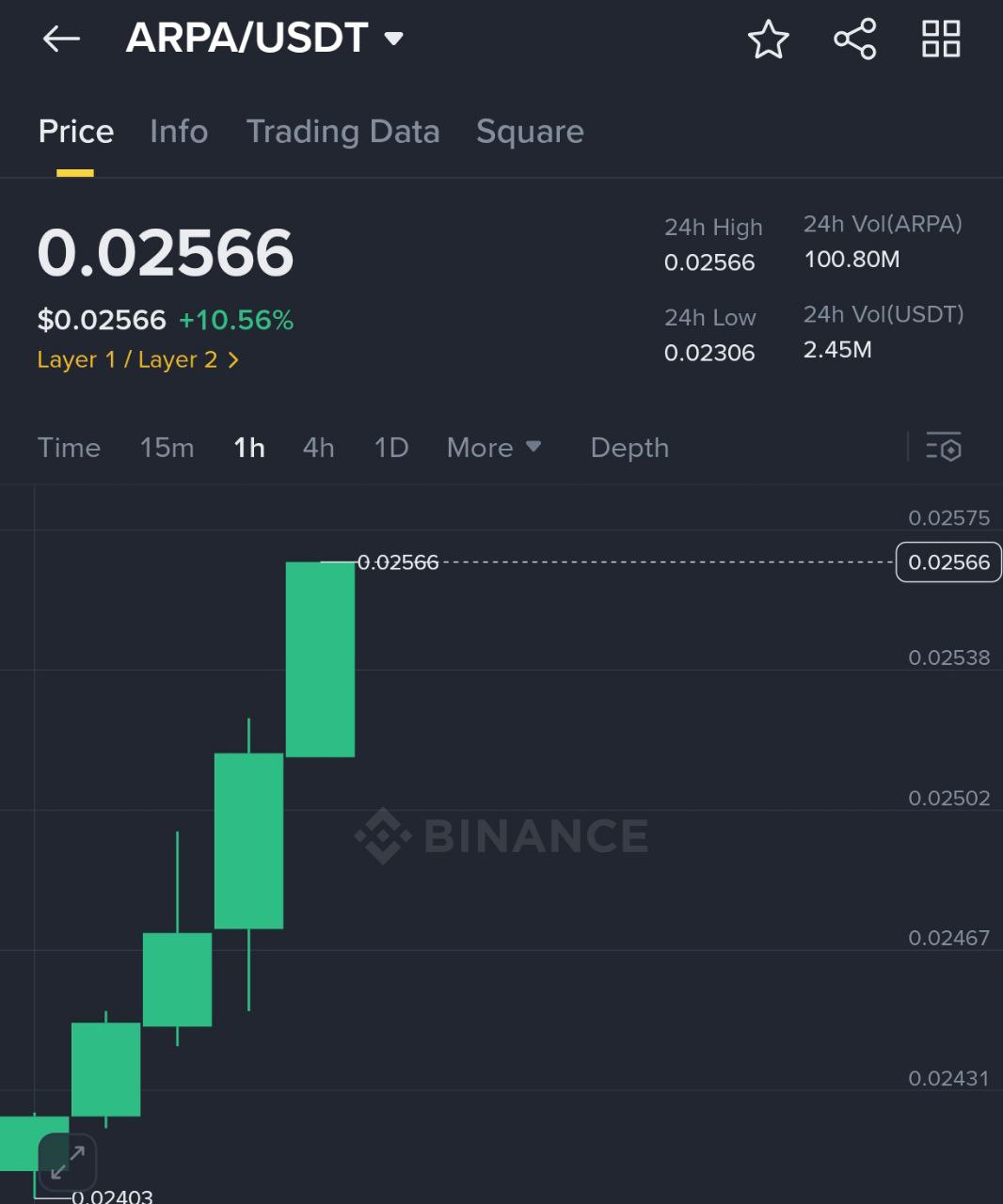Tap the 0.02403 low price label
Image resolution: width=1003 pixels, height=1204 pixels.
pos(112,1196)
